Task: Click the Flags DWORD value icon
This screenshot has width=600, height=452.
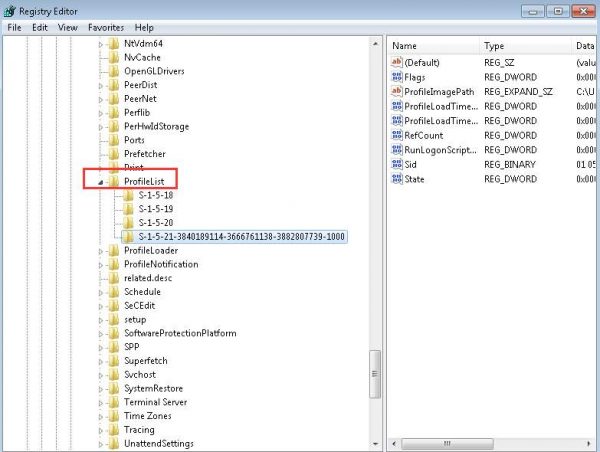Action: (x=396, y=77)
